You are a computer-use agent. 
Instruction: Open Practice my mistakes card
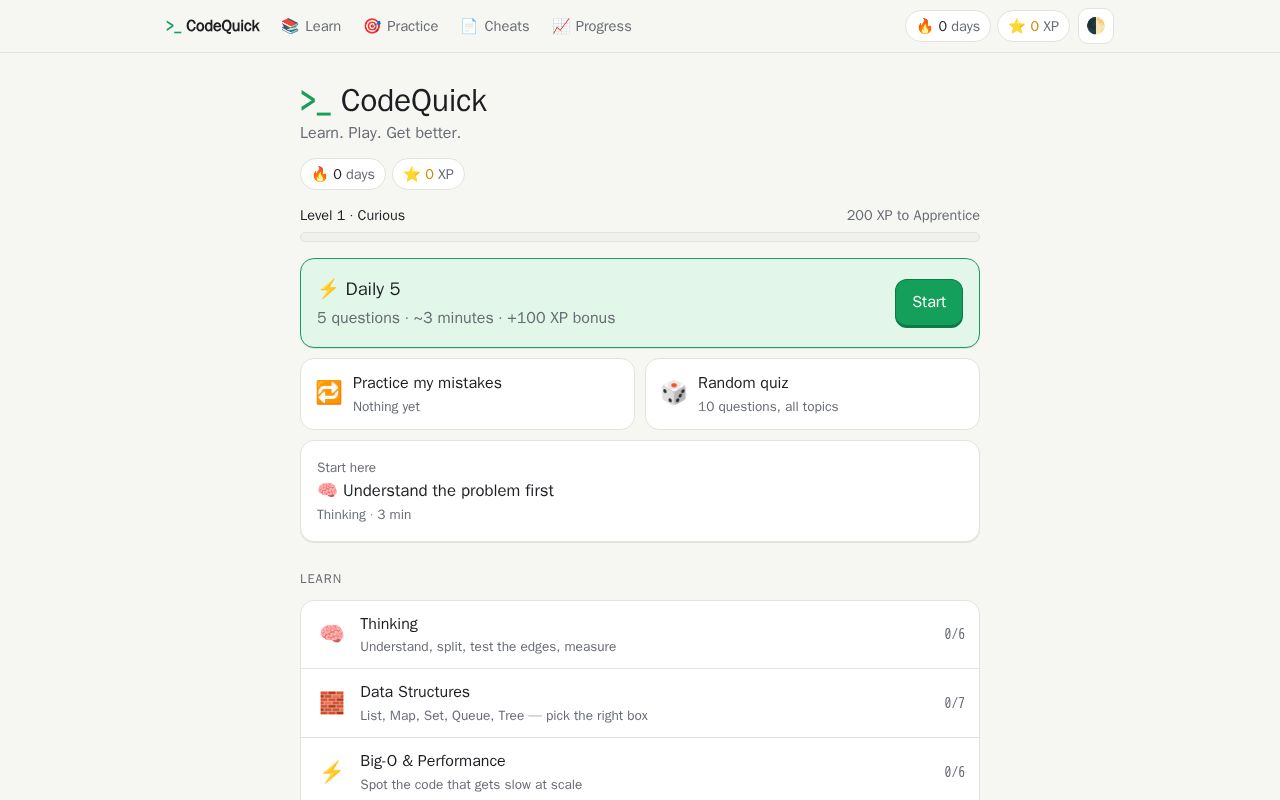[x=467, y=394]
